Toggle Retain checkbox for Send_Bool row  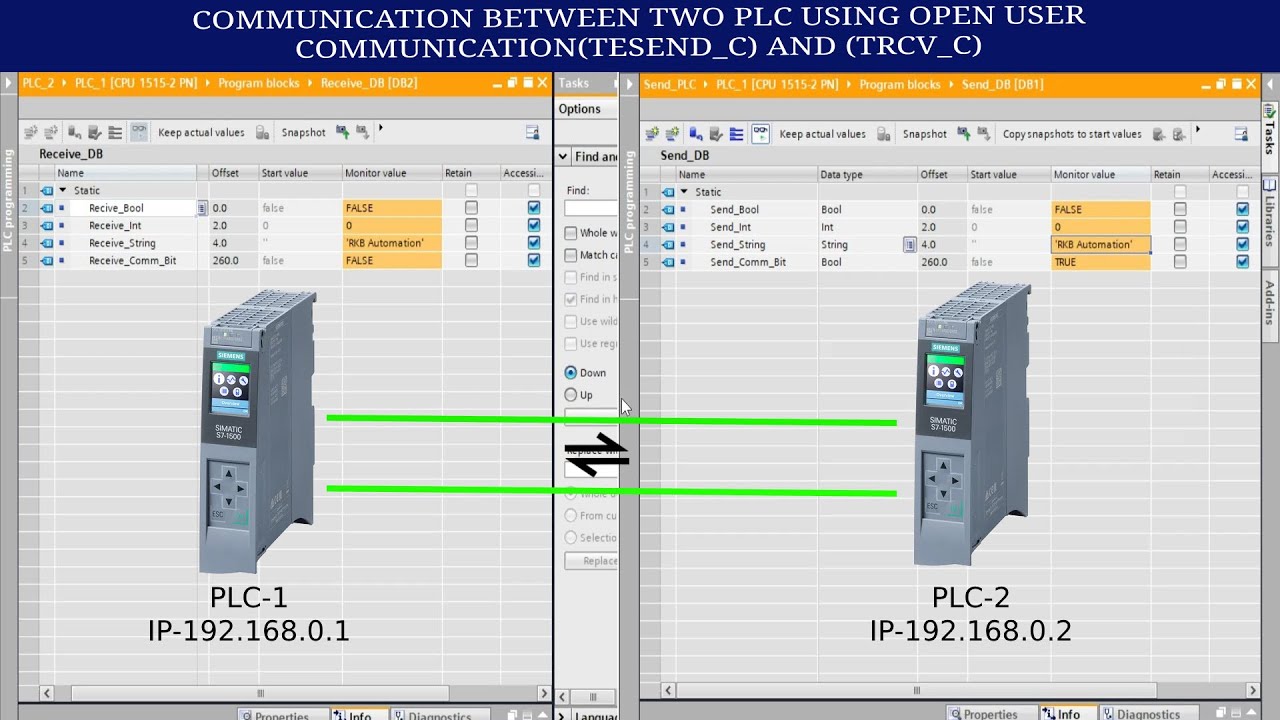[1180, 210]
